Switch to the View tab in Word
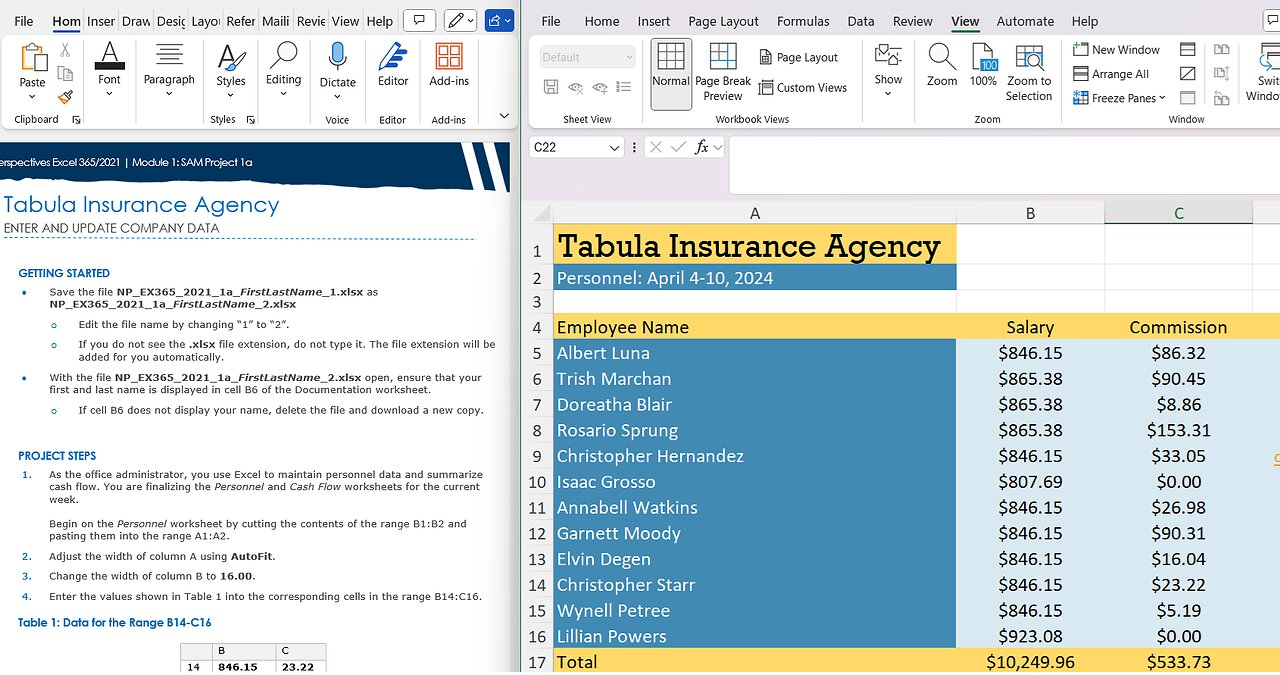The image size is (1280, 675). [345, 21]
